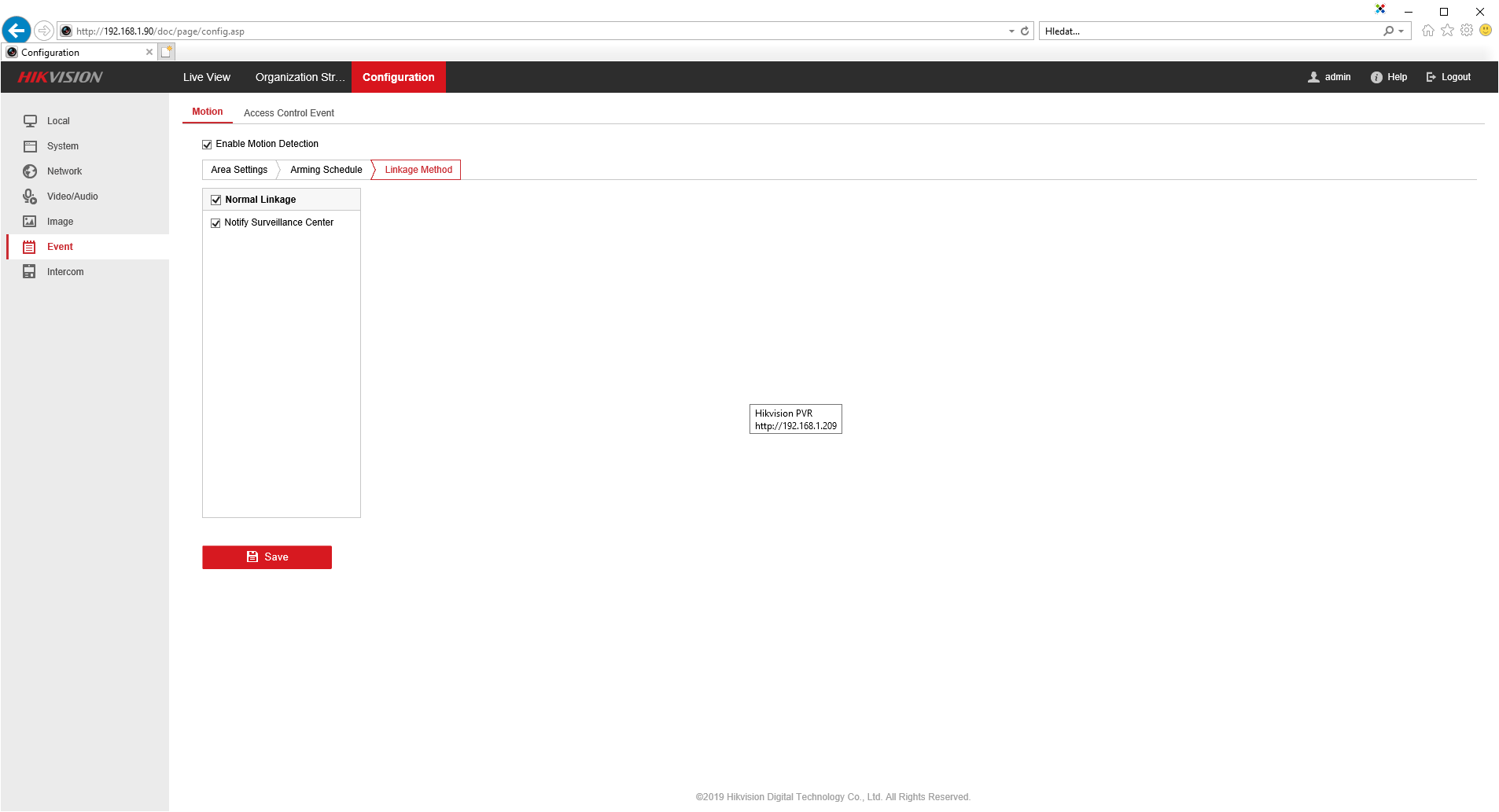Expand the address bar history dropdown arrow
The height and width of the screenshot is (812, 1499).
coord(1011,31)
